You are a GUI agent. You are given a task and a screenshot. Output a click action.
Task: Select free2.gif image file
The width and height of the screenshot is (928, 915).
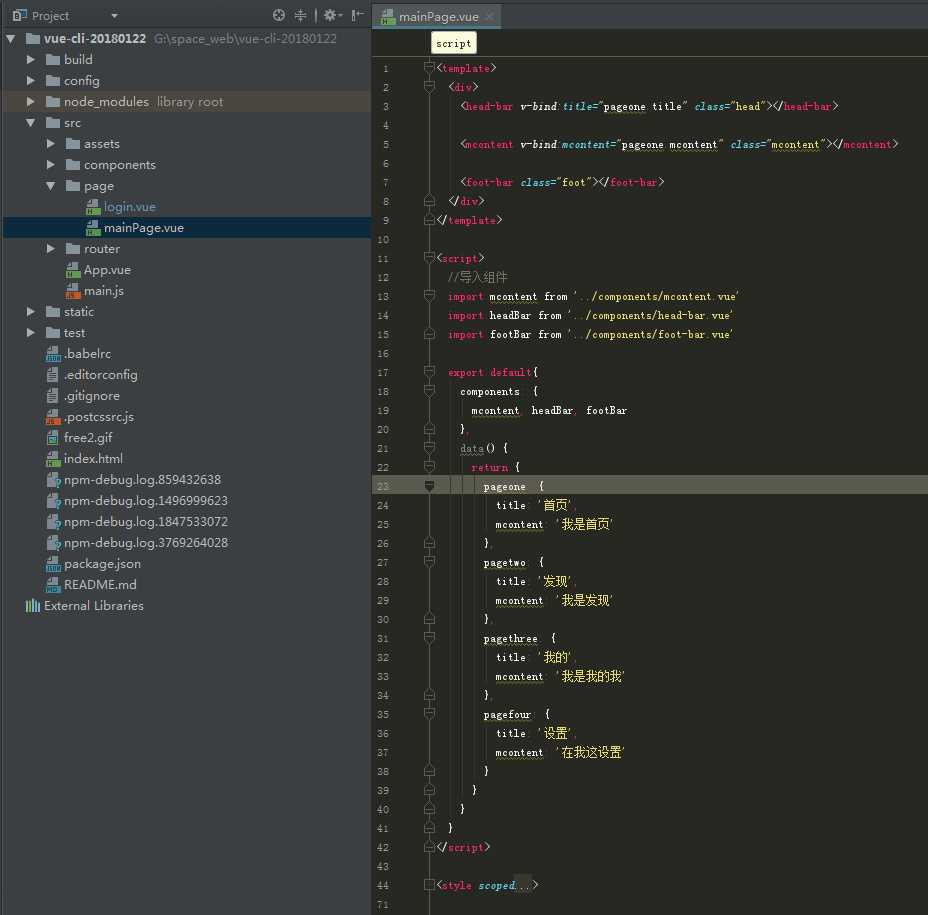click(88, 437)
